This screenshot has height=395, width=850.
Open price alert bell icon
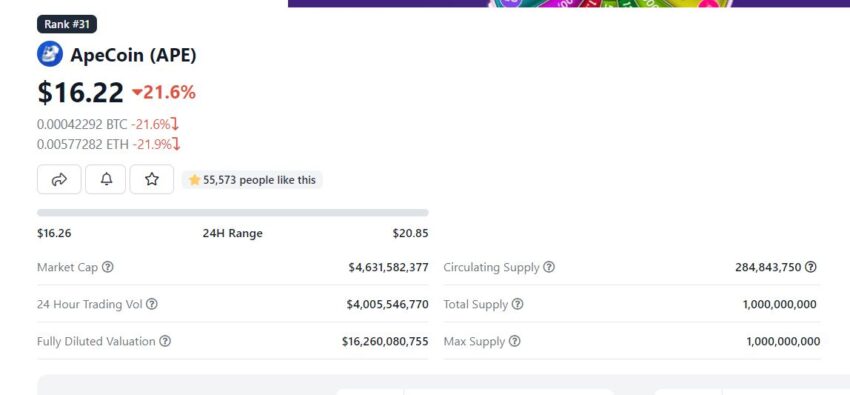point(106,179)
